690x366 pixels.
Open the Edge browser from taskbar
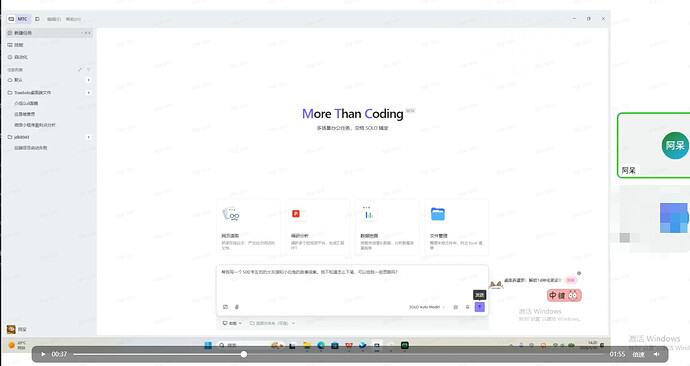pyautogui.click(x=321, y=345)
